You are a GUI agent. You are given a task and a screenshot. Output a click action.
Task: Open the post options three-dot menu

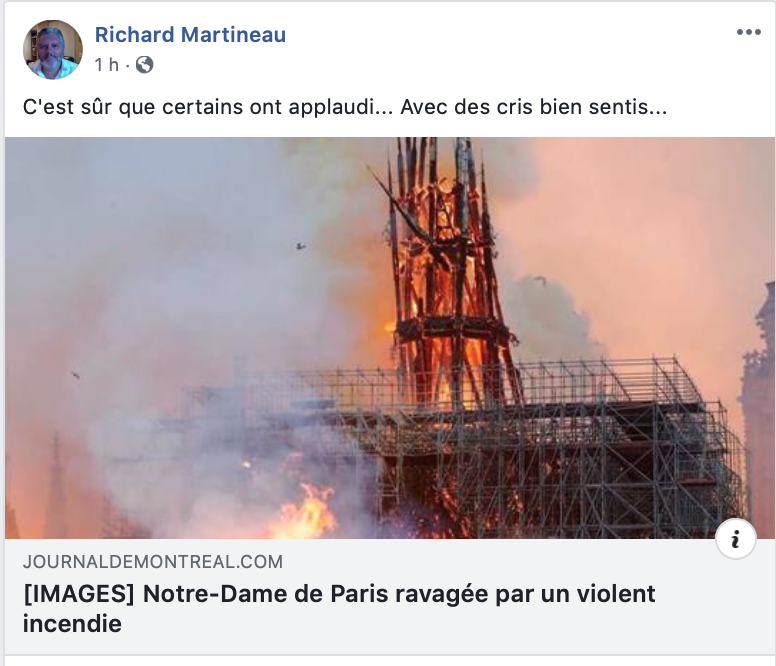point(748,33)
